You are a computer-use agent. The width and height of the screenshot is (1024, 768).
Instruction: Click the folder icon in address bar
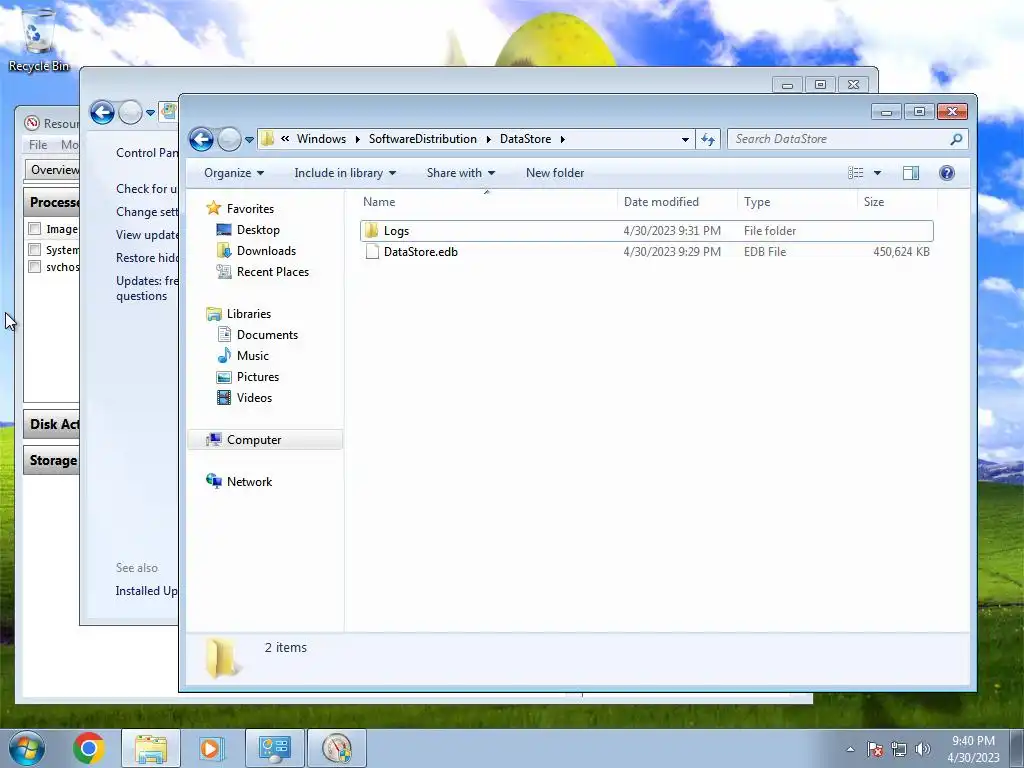[x=267, y=138]
